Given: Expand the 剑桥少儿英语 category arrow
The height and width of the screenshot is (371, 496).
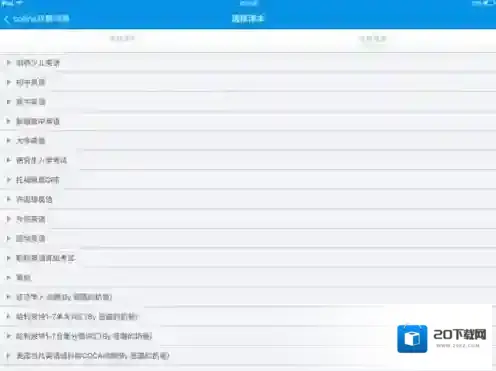Looking at the screenshot, I should click(x=9, y=63).
